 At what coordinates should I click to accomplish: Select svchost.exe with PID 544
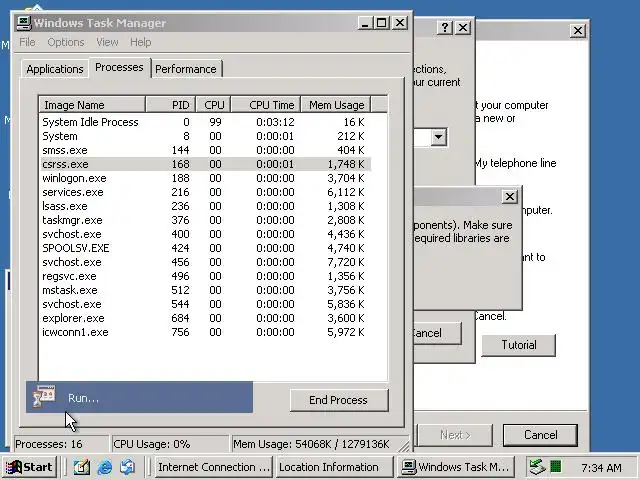[206, 304]
